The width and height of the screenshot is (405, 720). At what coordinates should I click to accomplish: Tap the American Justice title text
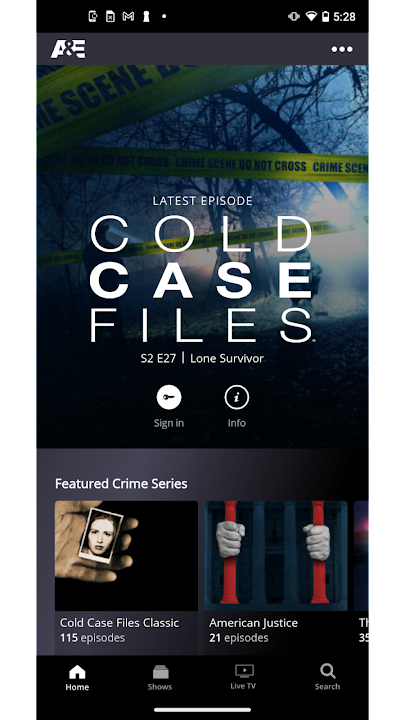coord(253,623)
